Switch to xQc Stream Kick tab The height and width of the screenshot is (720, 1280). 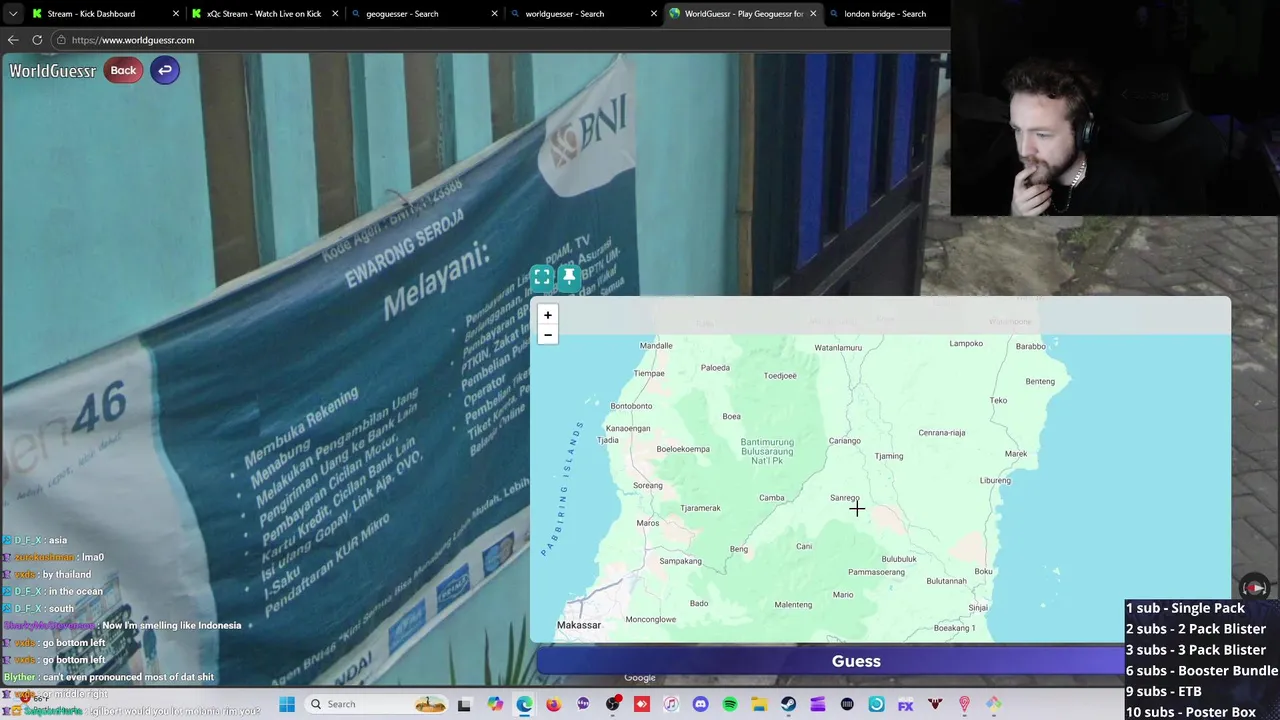click(264, 14)
